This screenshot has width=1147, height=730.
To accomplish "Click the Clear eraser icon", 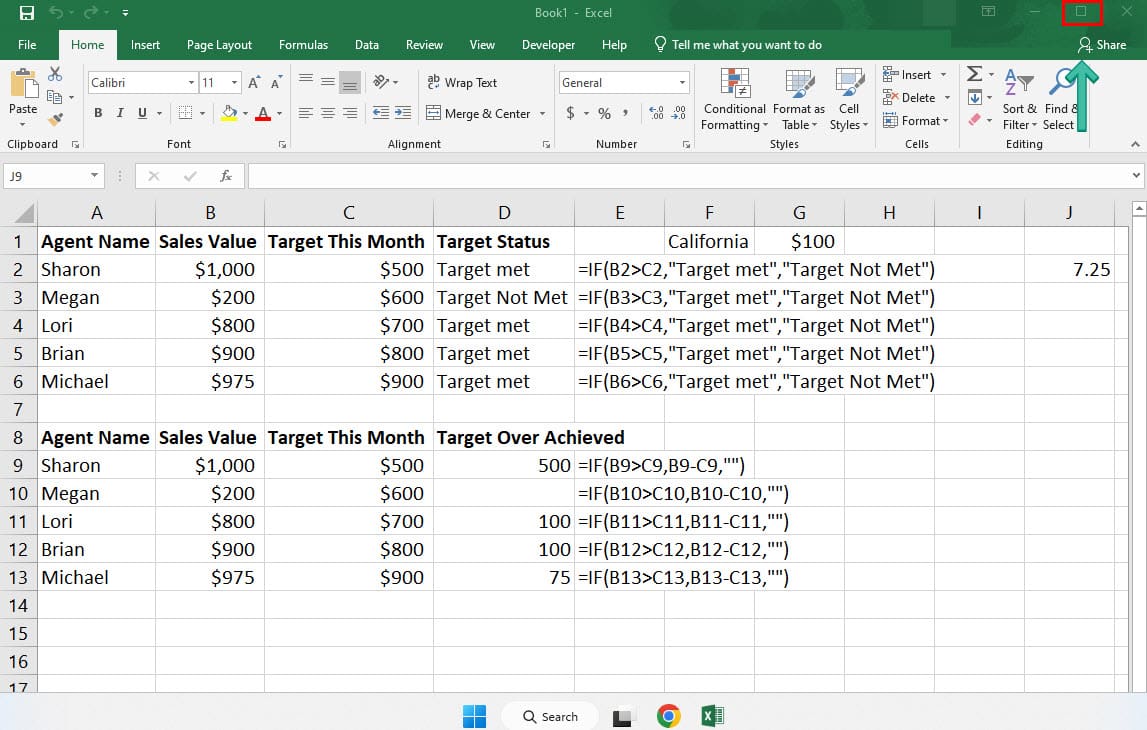I will [x=974, y=119].
